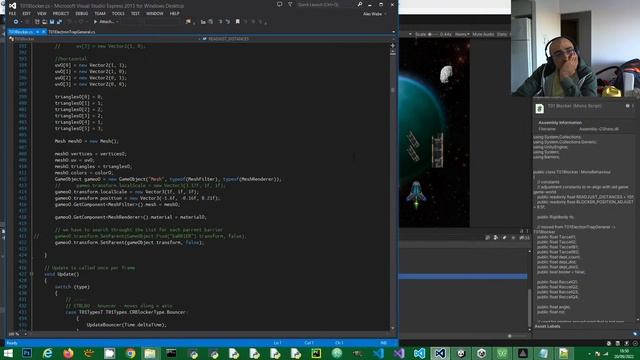The image size is (640, 360).
Task: Open Firefox from the taskbar
Action: (68, 353)
